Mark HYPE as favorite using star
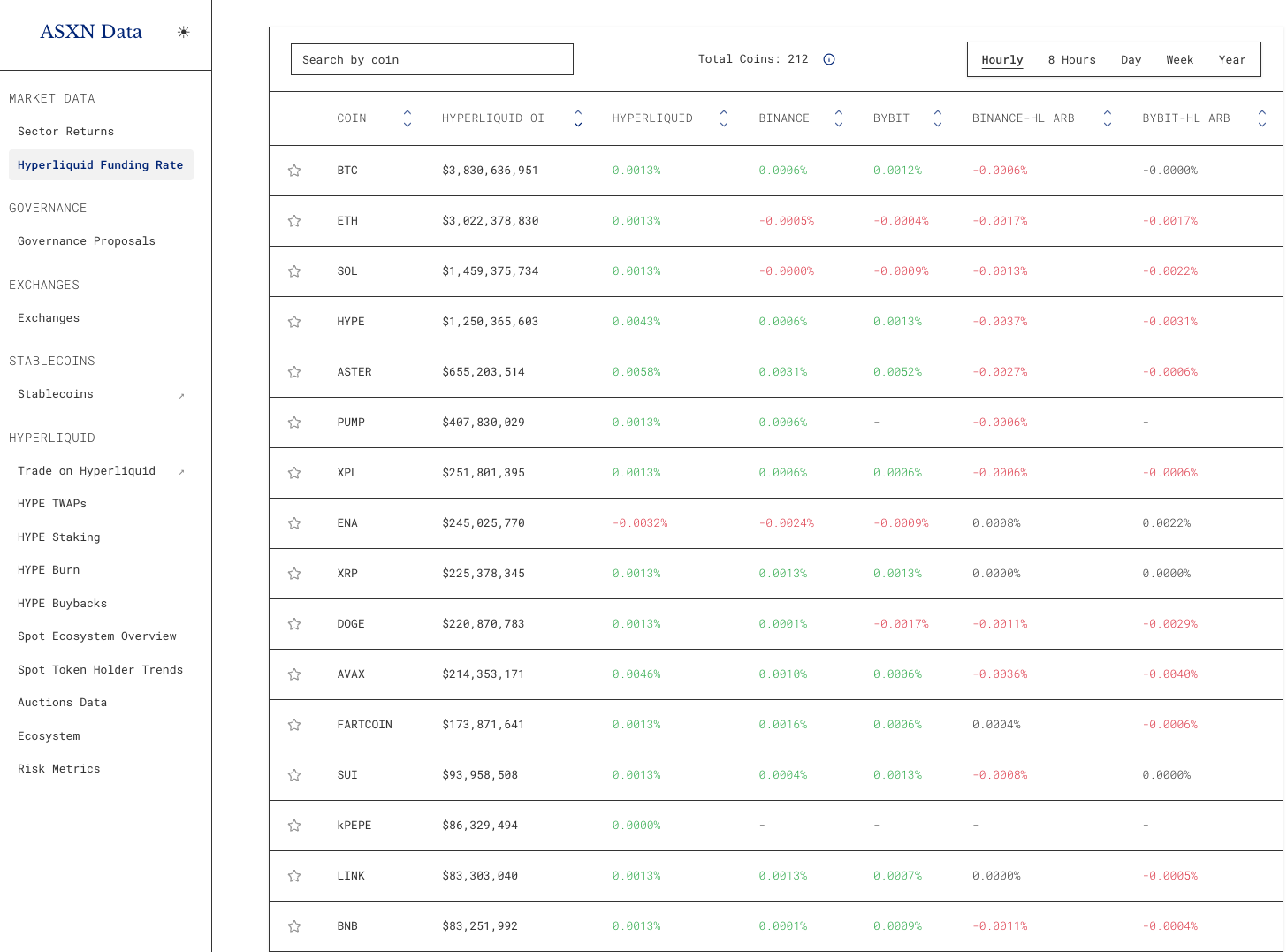1287x952 pixels. 294,322
